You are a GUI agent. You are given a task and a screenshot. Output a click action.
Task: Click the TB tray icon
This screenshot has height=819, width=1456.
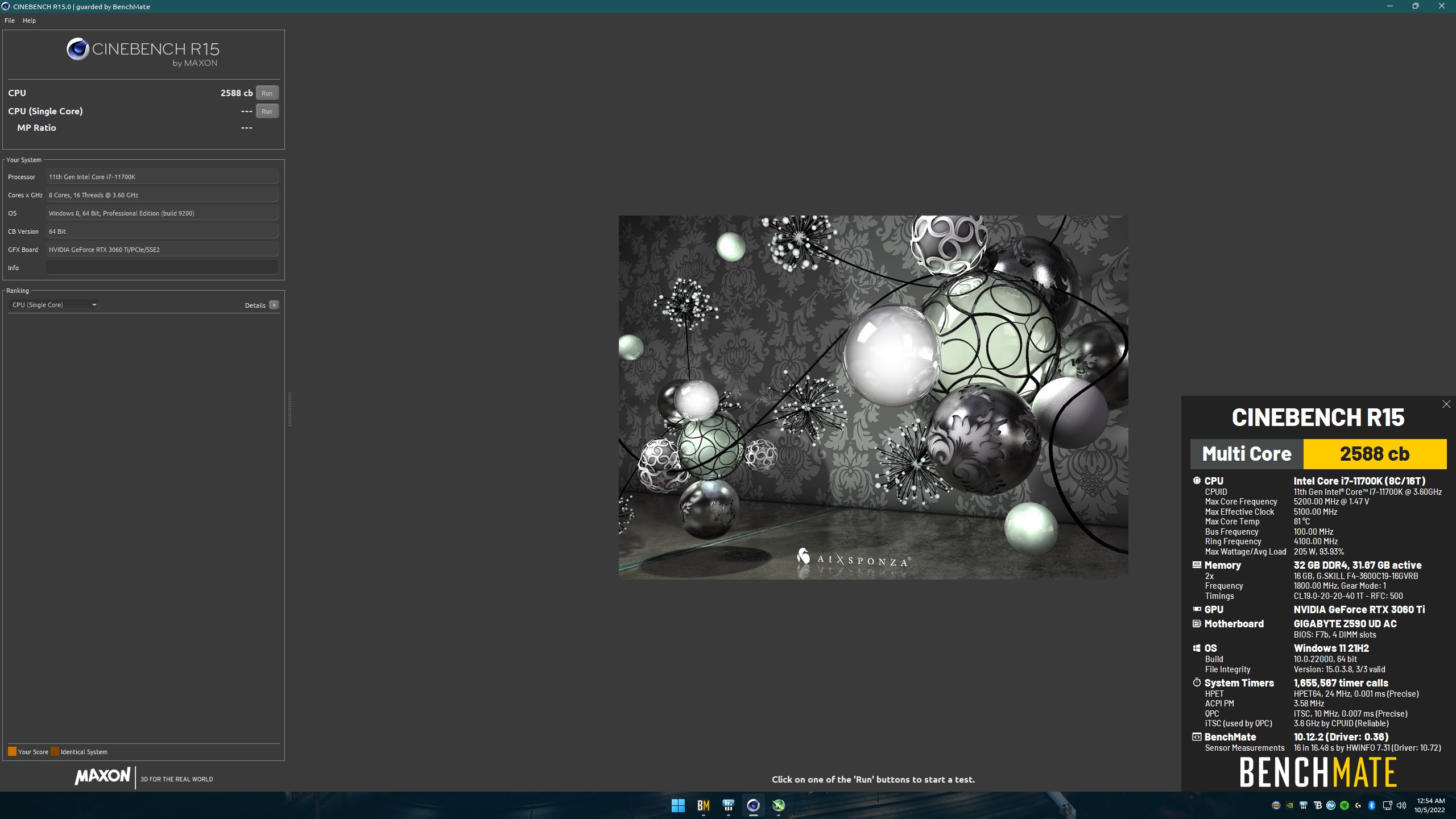tap(1317, 805)
